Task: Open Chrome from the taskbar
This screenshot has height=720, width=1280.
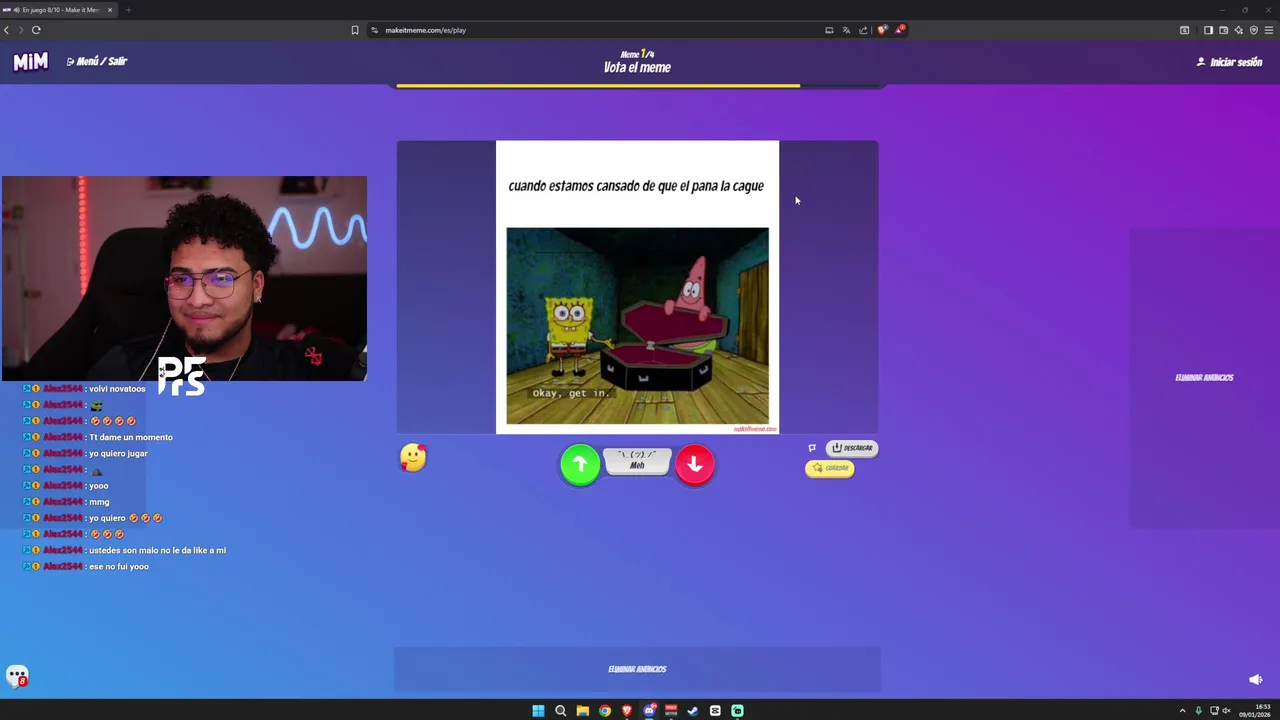Action: point(604,711)
